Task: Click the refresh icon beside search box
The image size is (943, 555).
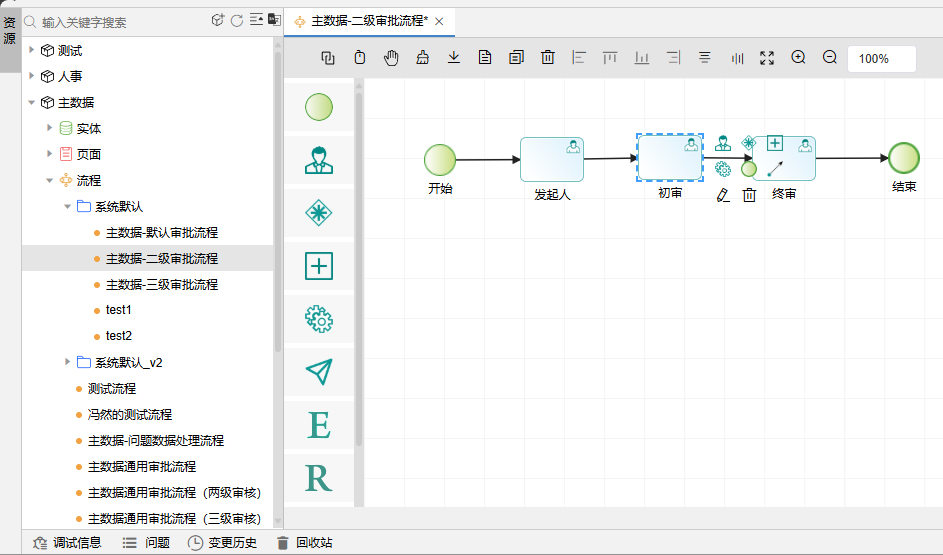Action: coord(237,21)
